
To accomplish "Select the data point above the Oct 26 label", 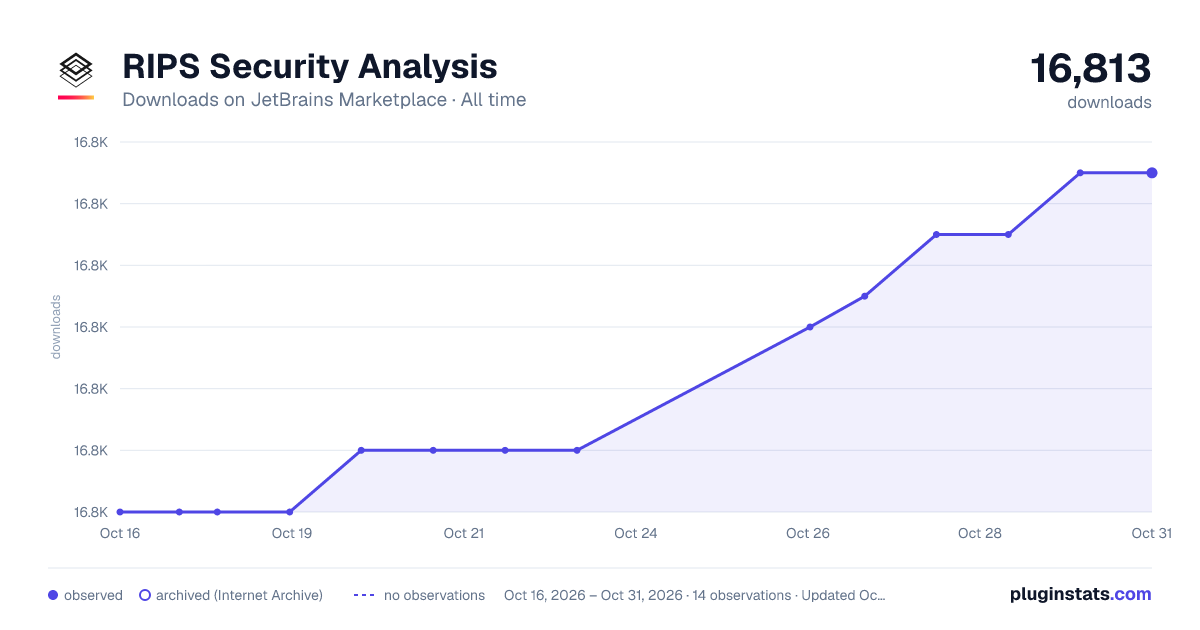I will coord(810,327).
